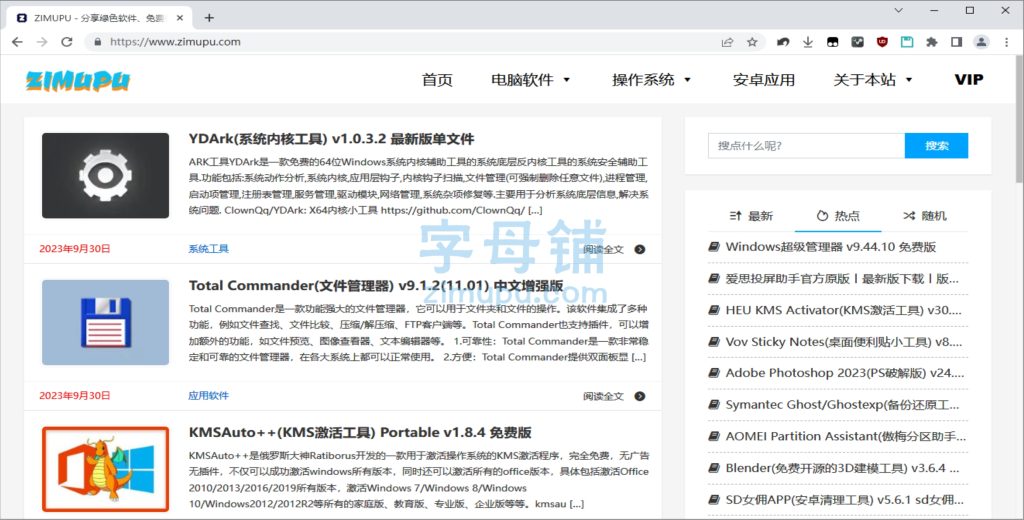
Task: Click the 2023年9月30日 date under YDArk
Action: pyautogui.click(x=74, y=249)
